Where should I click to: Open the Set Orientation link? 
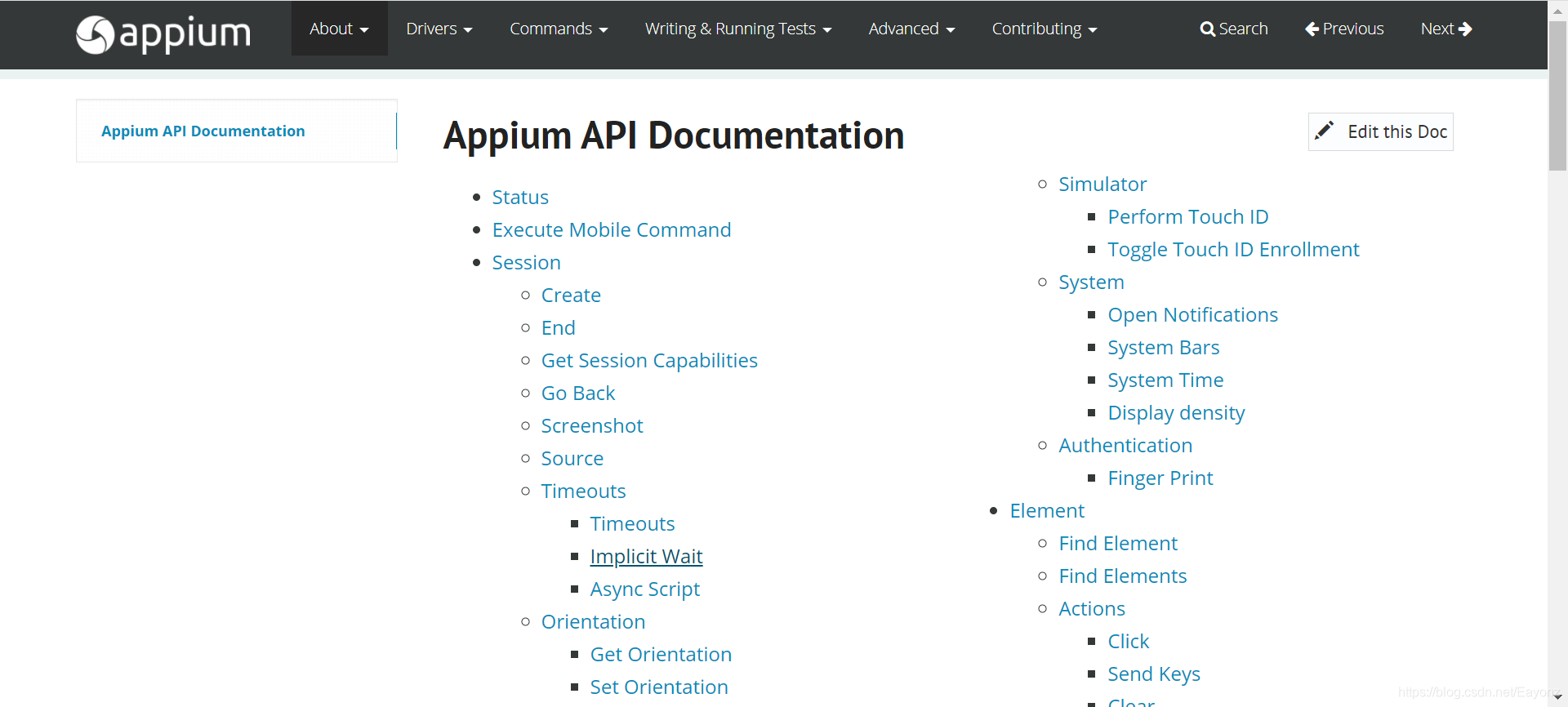coord(659,687)
